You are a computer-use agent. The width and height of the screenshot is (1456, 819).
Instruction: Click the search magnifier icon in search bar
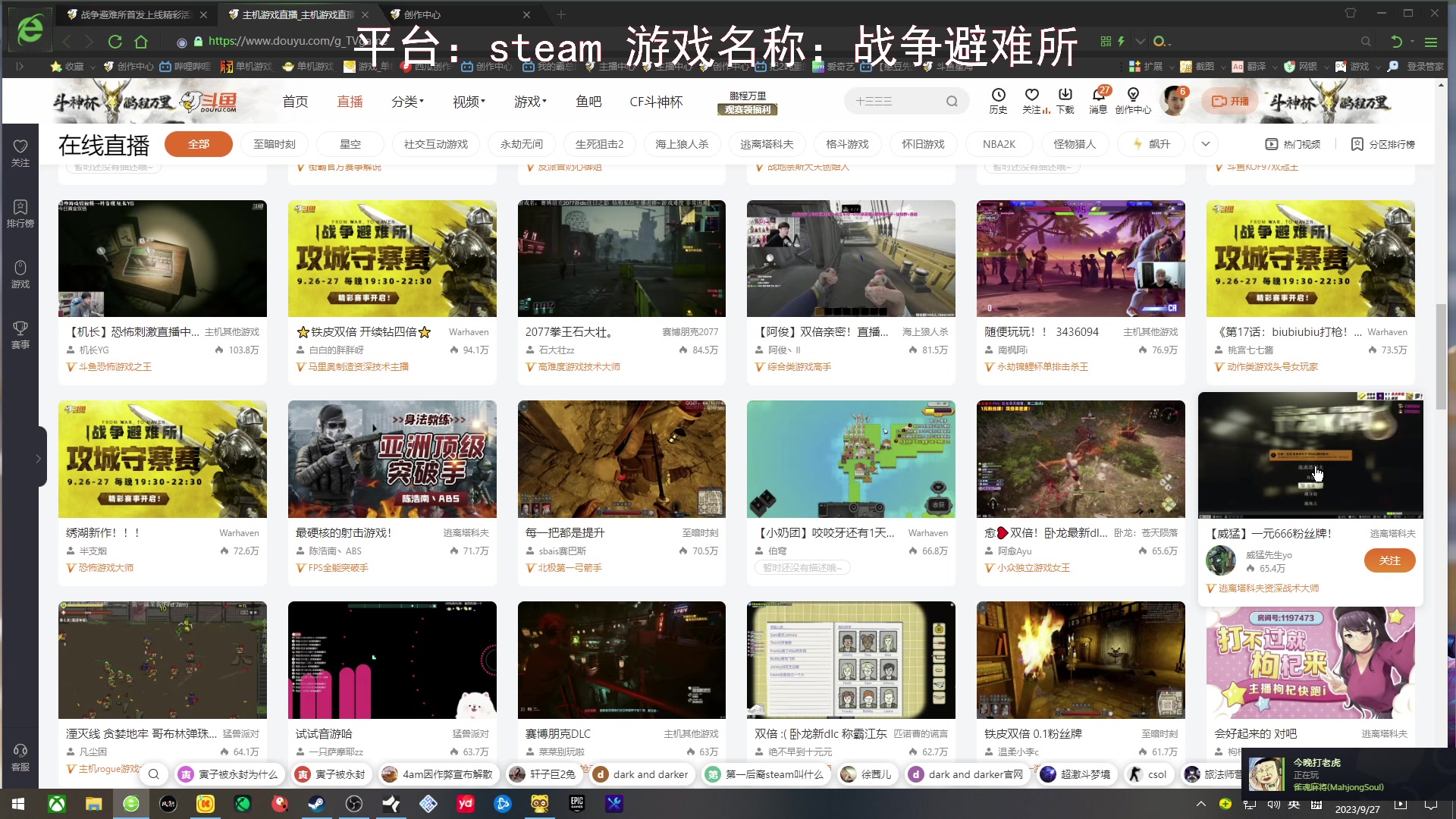click(x=952, y=100)
